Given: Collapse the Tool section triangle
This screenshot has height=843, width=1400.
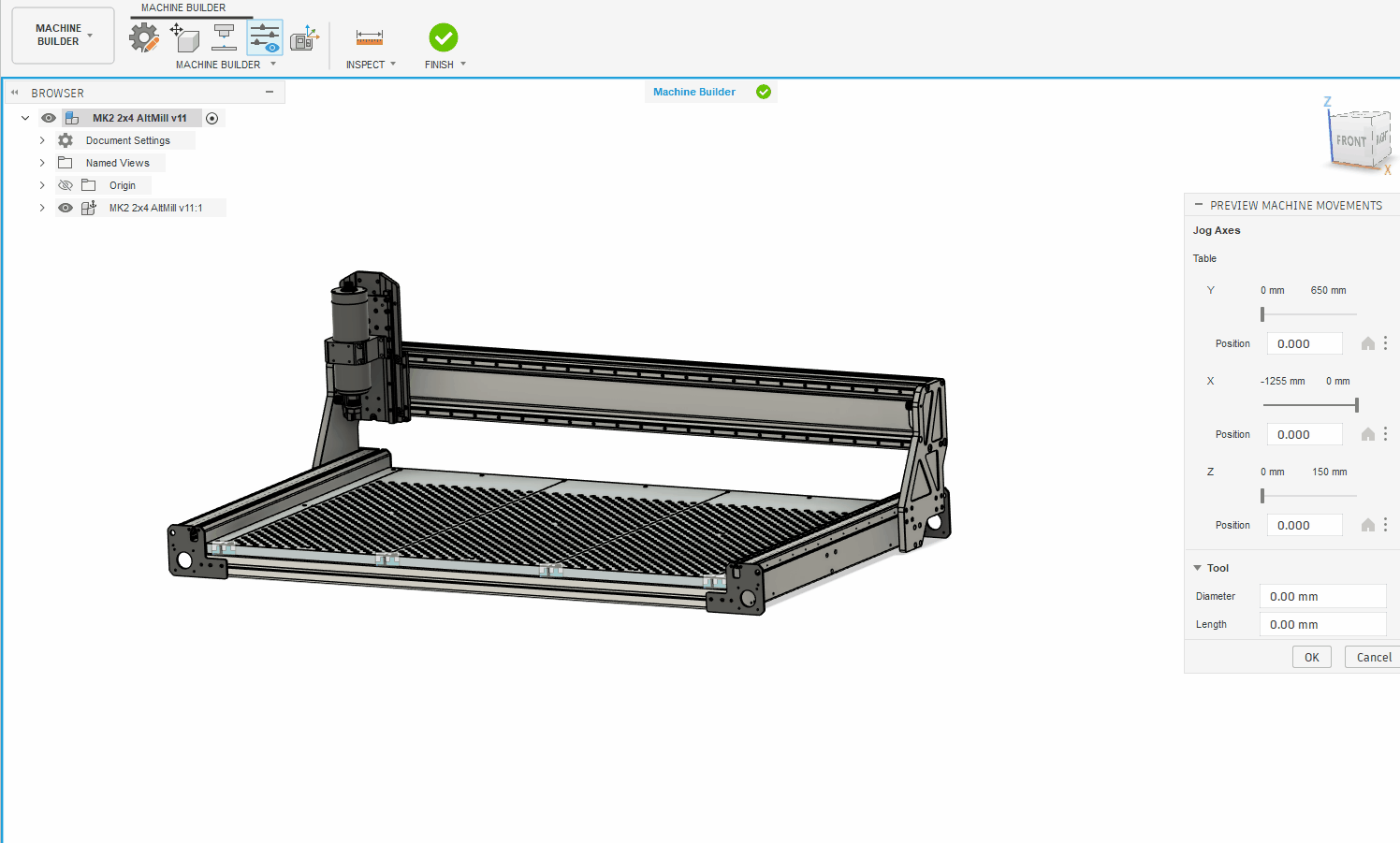Looking at the screenshot, I should coord(1197,568).
